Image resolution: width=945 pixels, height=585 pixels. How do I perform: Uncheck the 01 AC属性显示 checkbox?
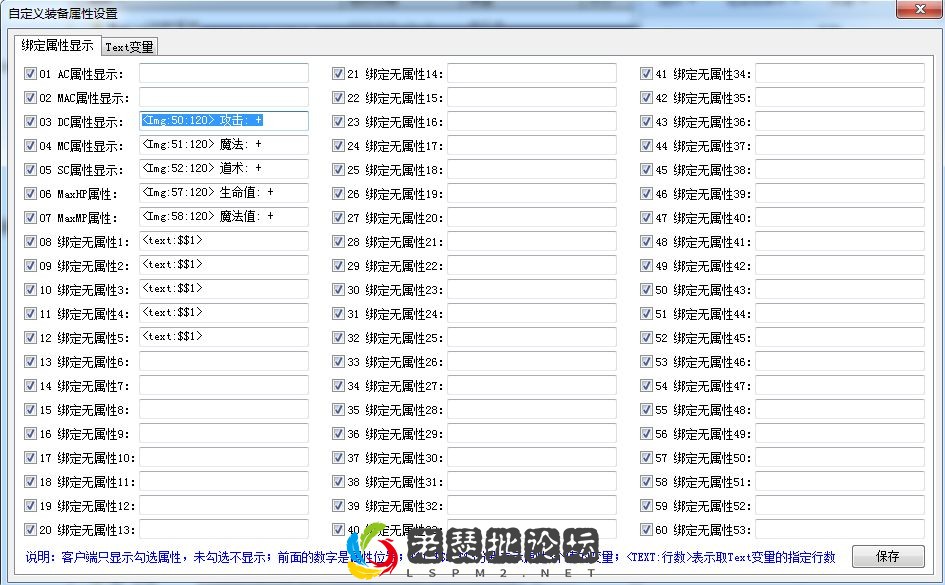pyautogui.click(x=30, y=74)
